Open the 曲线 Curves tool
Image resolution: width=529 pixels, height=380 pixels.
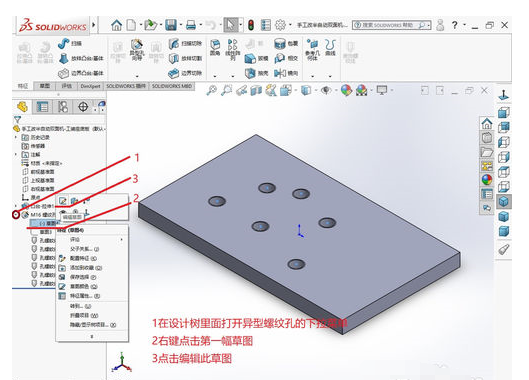pyautogui.click(x=330, y=48)
